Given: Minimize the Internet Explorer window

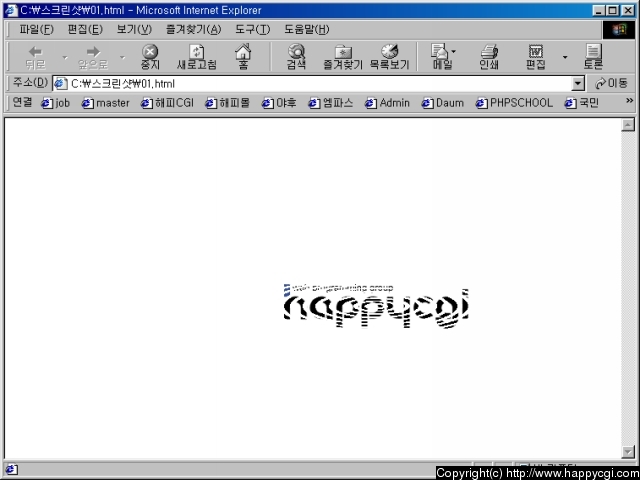Looking at the screenshot, I should [x=599, y=10].
